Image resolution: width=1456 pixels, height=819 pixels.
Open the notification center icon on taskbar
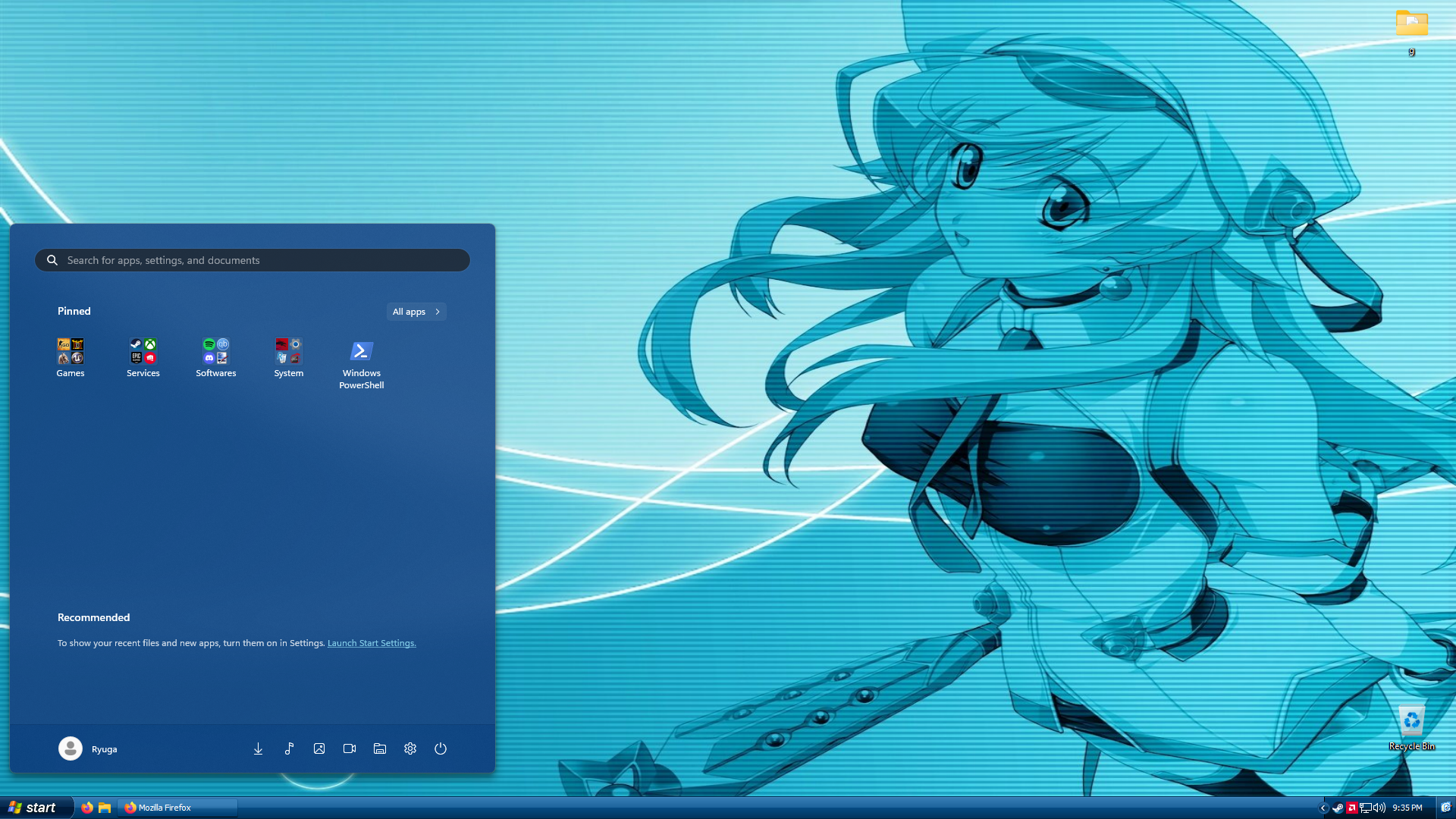point(1446,808)
